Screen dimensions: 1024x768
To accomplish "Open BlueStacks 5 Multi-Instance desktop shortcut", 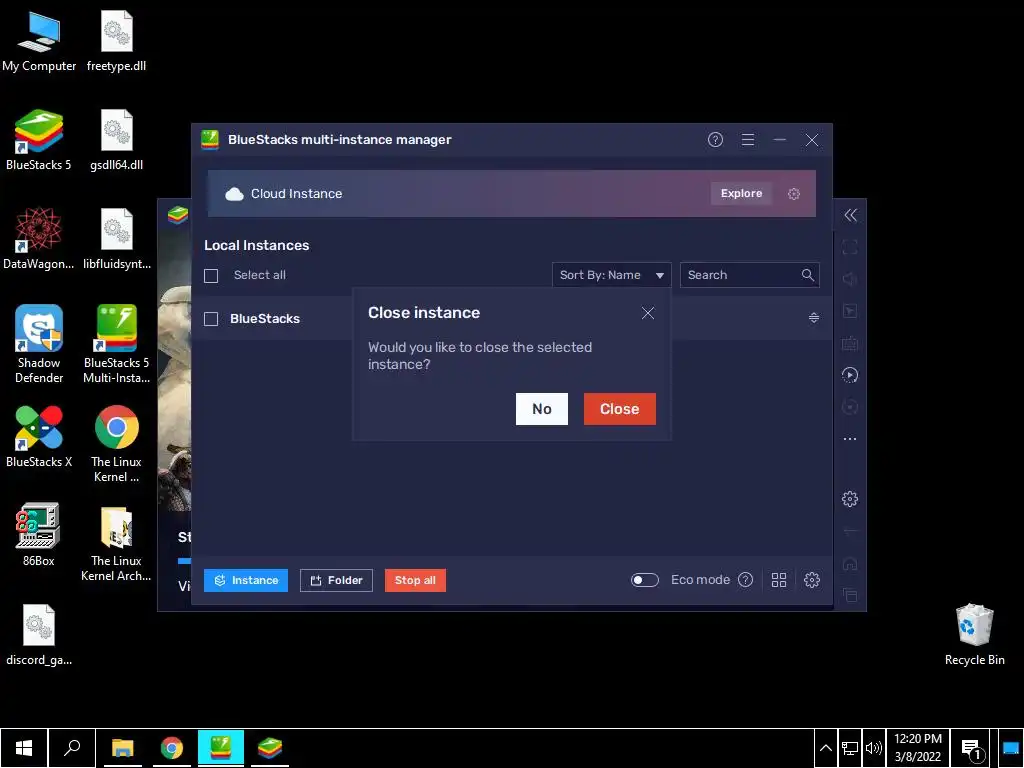I will coord(116,344).
